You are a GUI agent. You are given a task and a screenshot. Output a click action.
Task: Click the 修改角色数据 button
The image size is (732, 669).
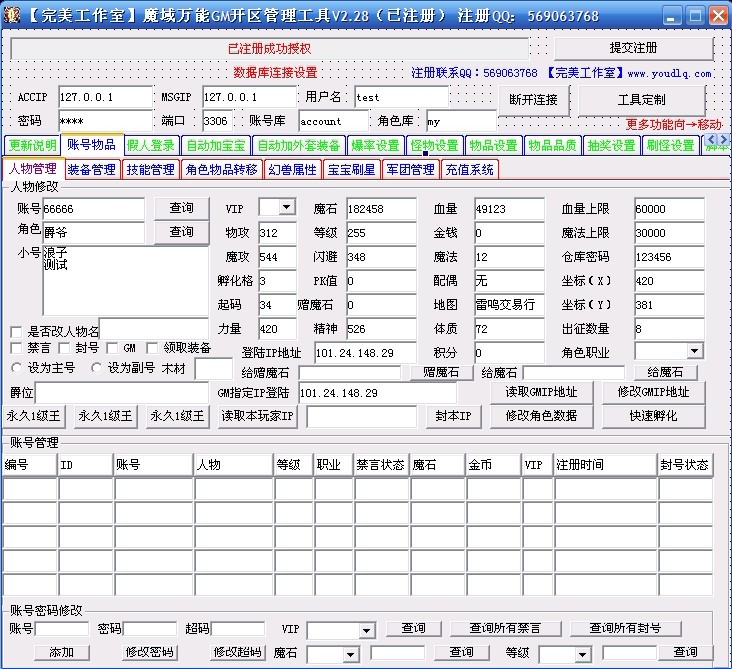[x=541, y=416]
